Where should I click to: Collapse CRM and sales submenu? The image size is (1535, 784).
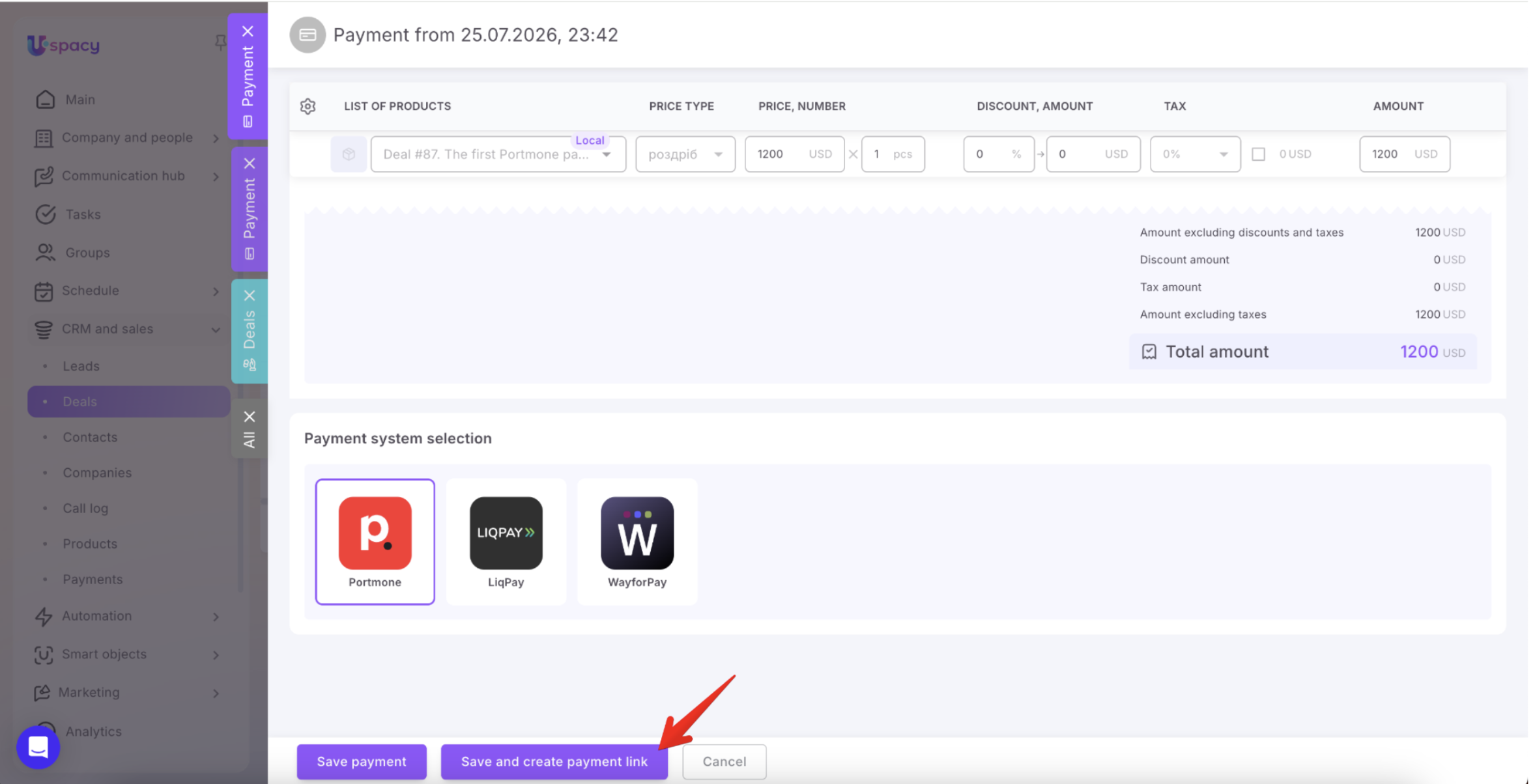[216, 329]
